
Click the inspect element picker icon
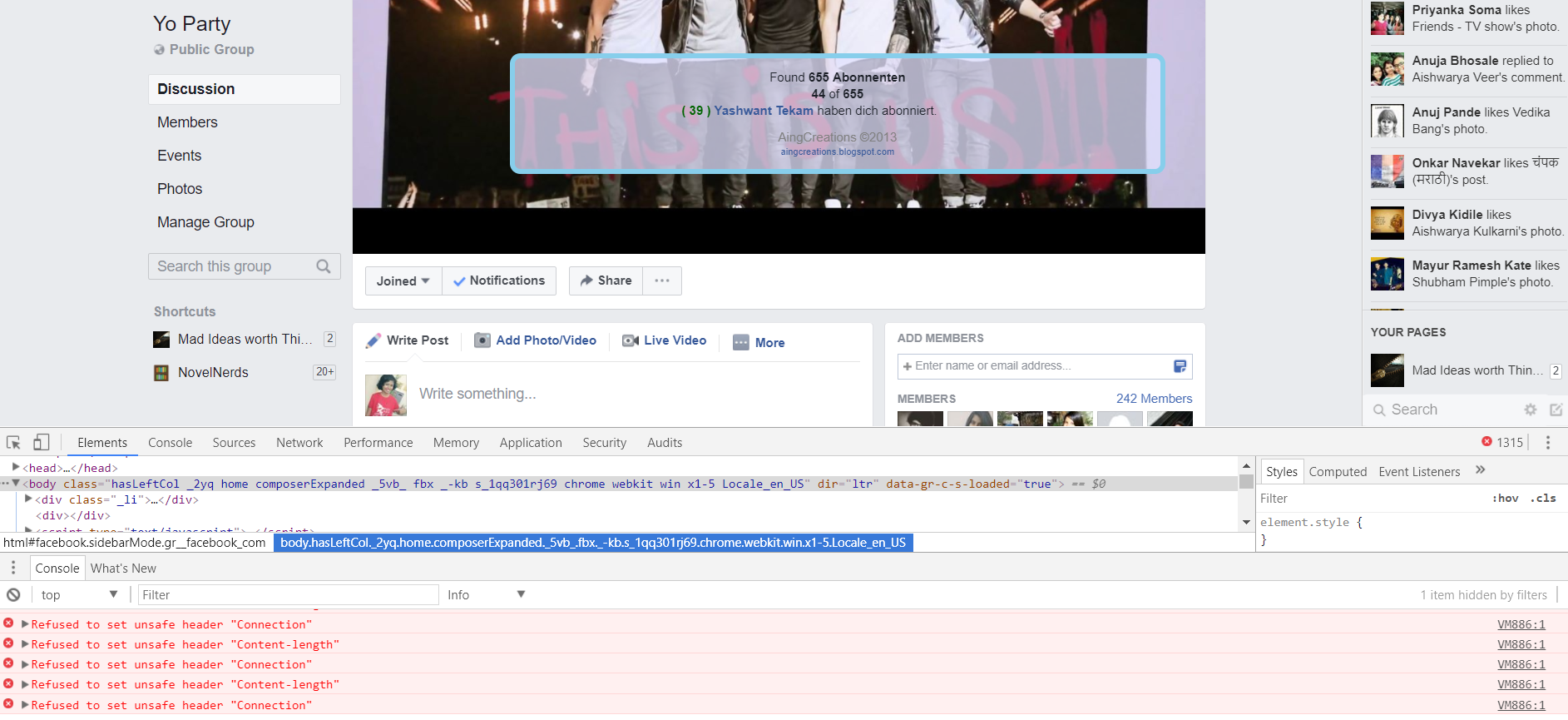pos(13,443)
